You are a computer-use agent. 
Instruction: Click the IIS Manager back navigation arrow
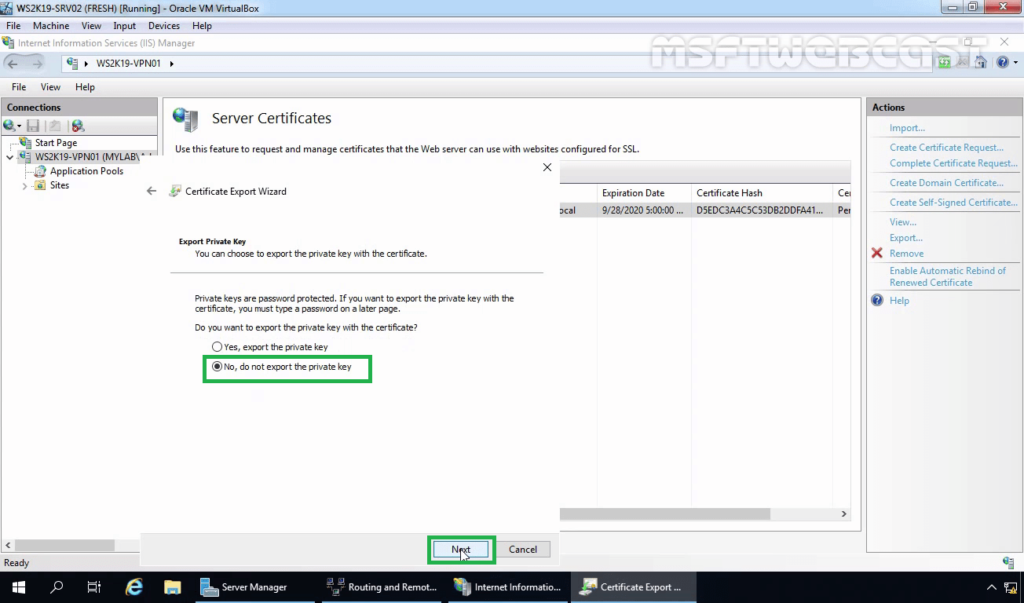(12, 63)
